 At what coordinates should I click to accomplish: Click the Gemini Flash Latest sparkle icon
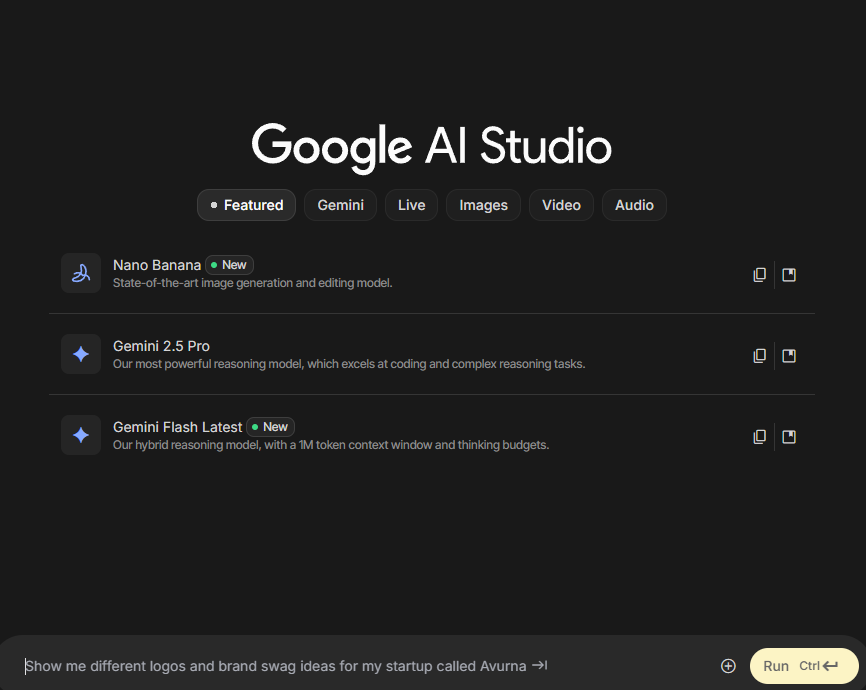tap(81, 435)
